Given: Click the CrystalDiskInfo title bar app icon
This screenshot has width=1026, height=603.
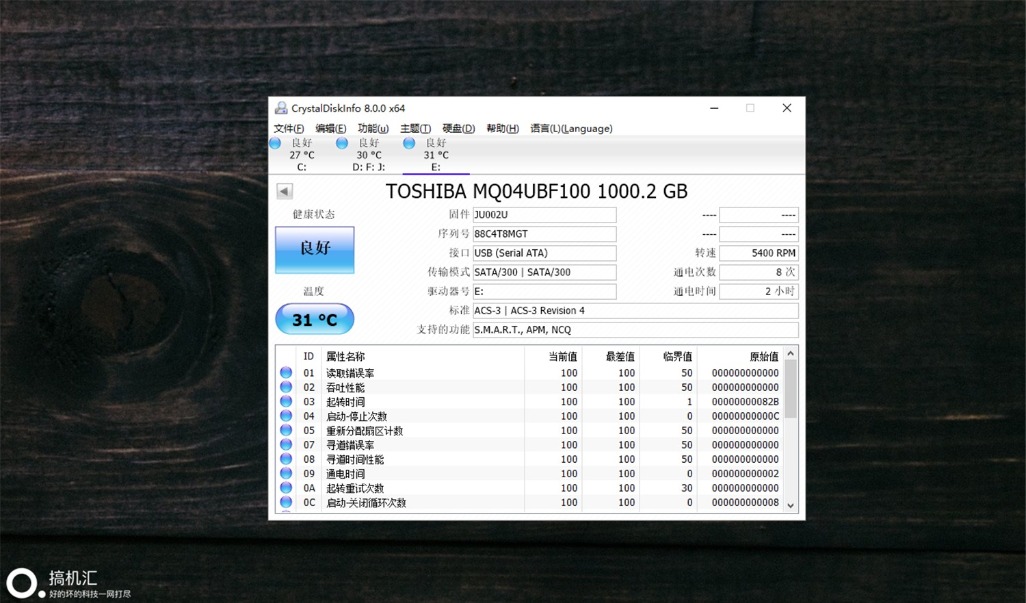Looking at the screenshot, I should 281,108.
